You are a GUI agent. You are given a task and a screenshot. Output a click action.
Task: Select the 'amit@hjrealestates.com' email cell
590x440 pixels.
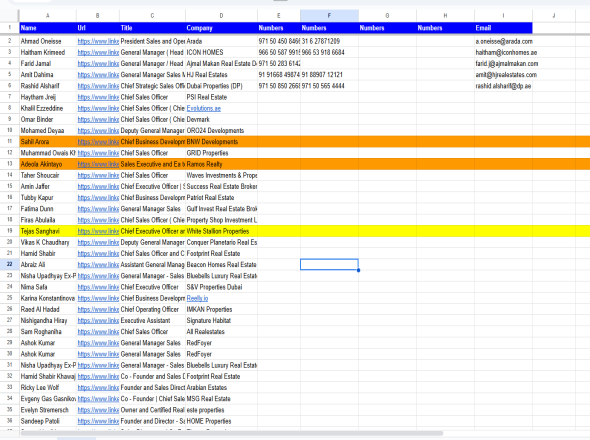[503, 75]
